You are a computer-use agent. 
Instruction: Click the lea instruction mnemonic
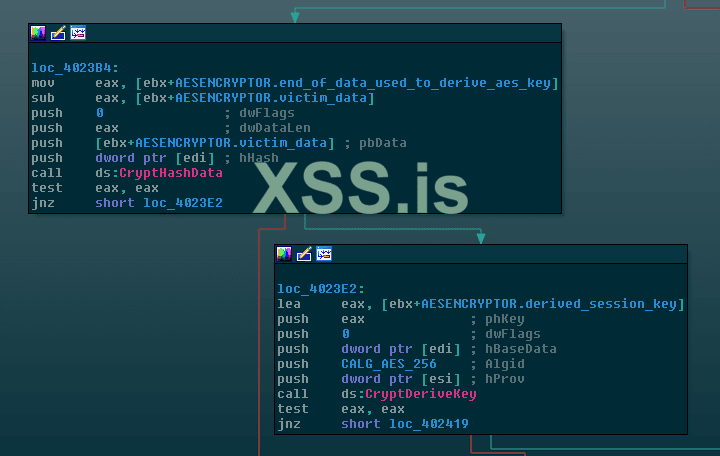pos(289,304)
